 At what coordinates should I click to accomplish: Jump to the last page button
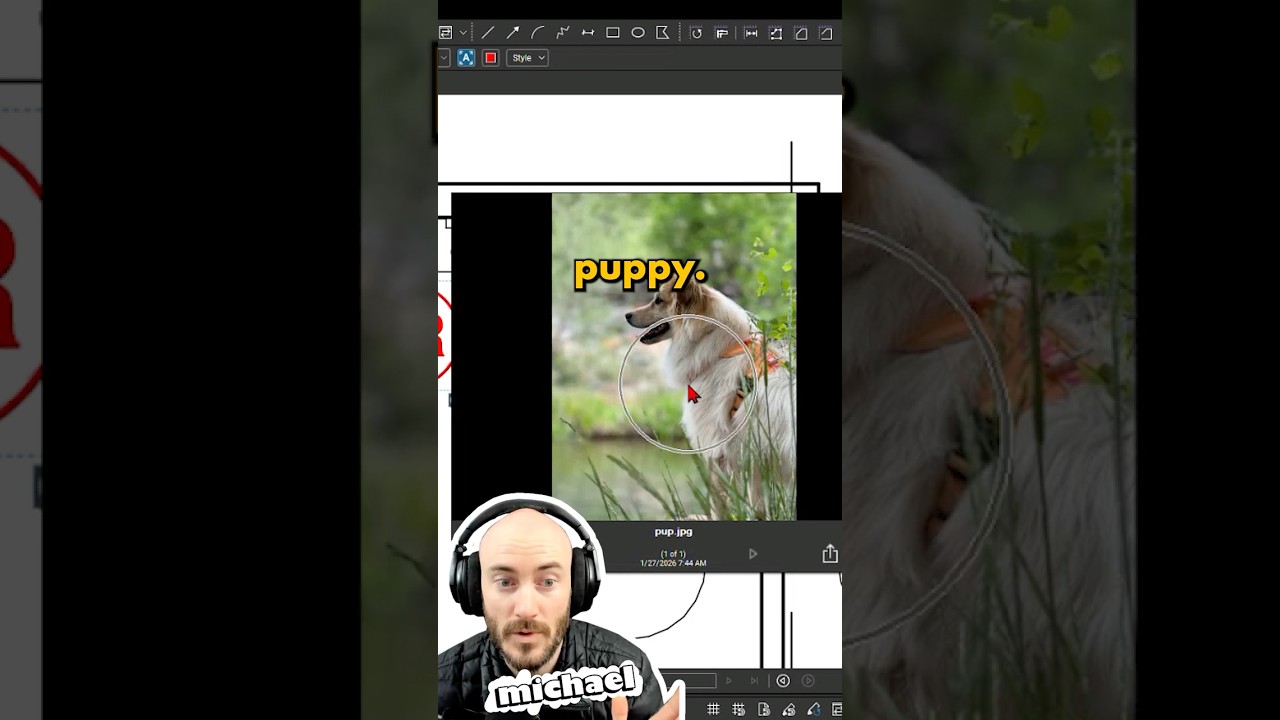pos(754,681)
